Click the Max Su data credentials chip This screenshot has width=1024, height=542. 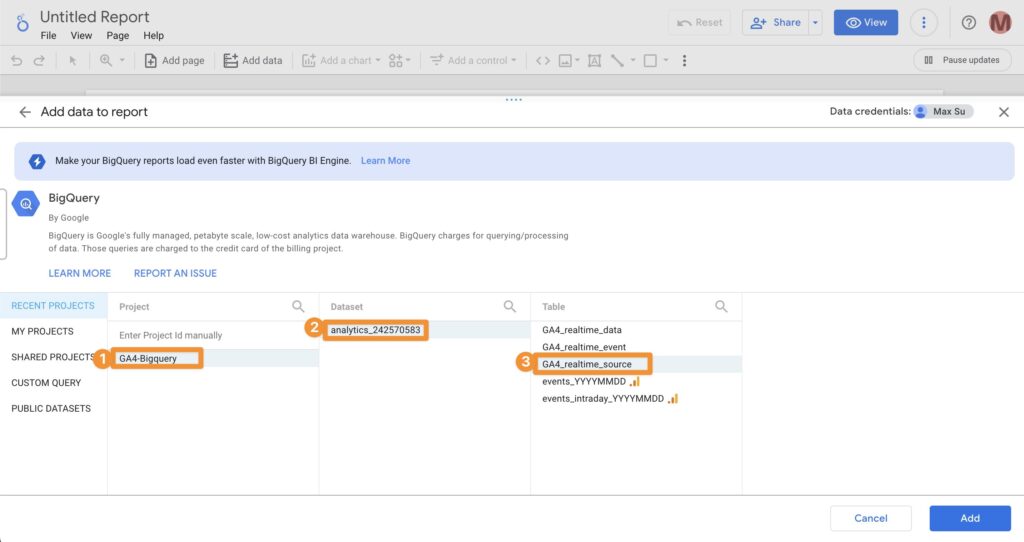pos(944,112)
